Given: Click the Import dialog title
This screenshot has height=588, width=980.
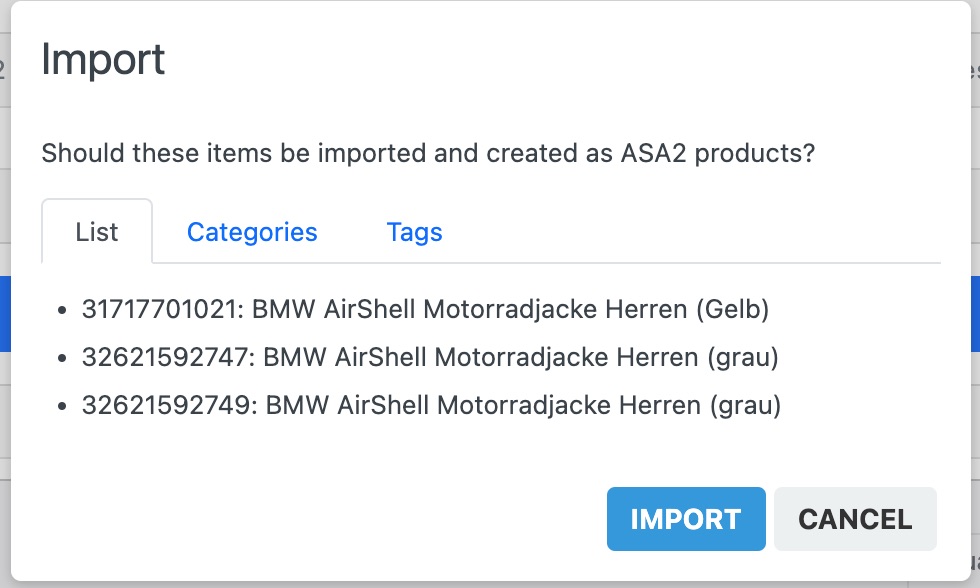Looking at the screenshot, I should click(x=103, y=60).
